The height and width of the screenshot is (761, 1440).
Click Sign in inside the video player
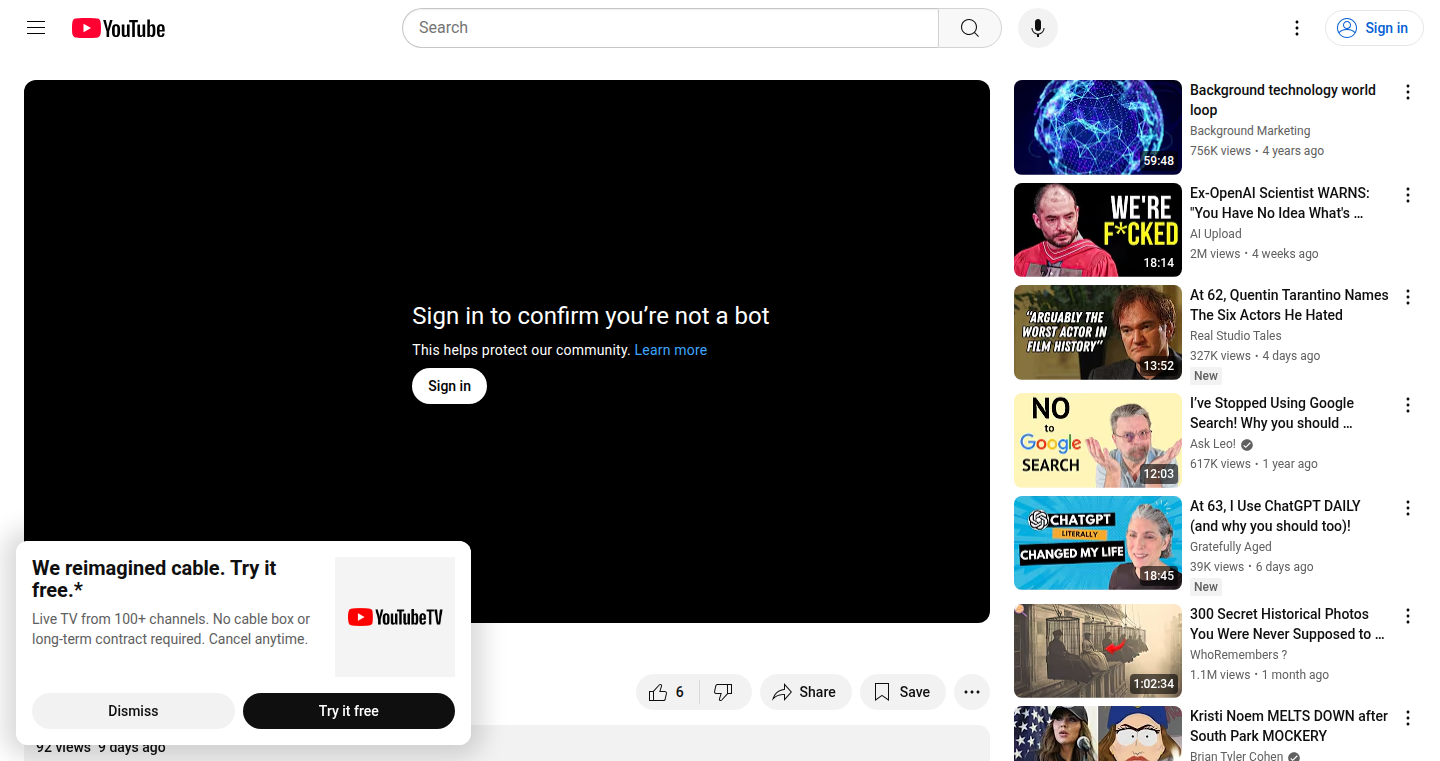[449, 386]
